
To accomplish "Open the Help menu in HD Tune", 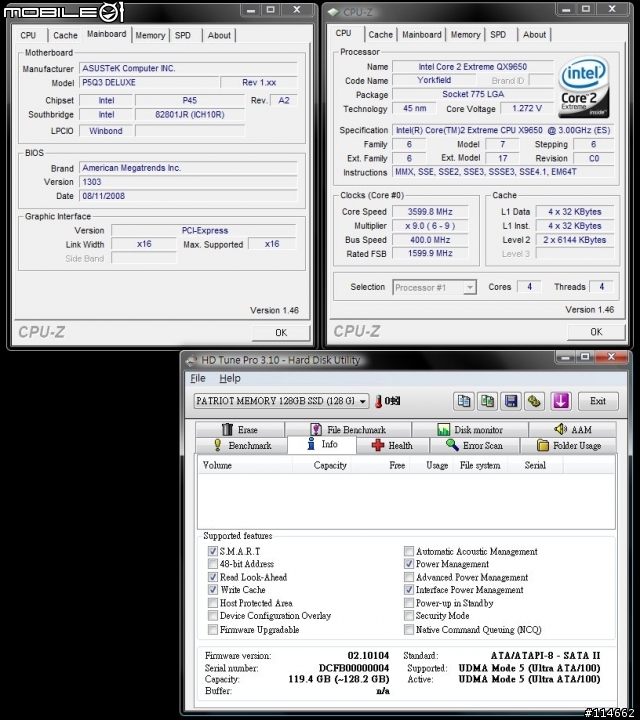I will [x=230, y=378].
